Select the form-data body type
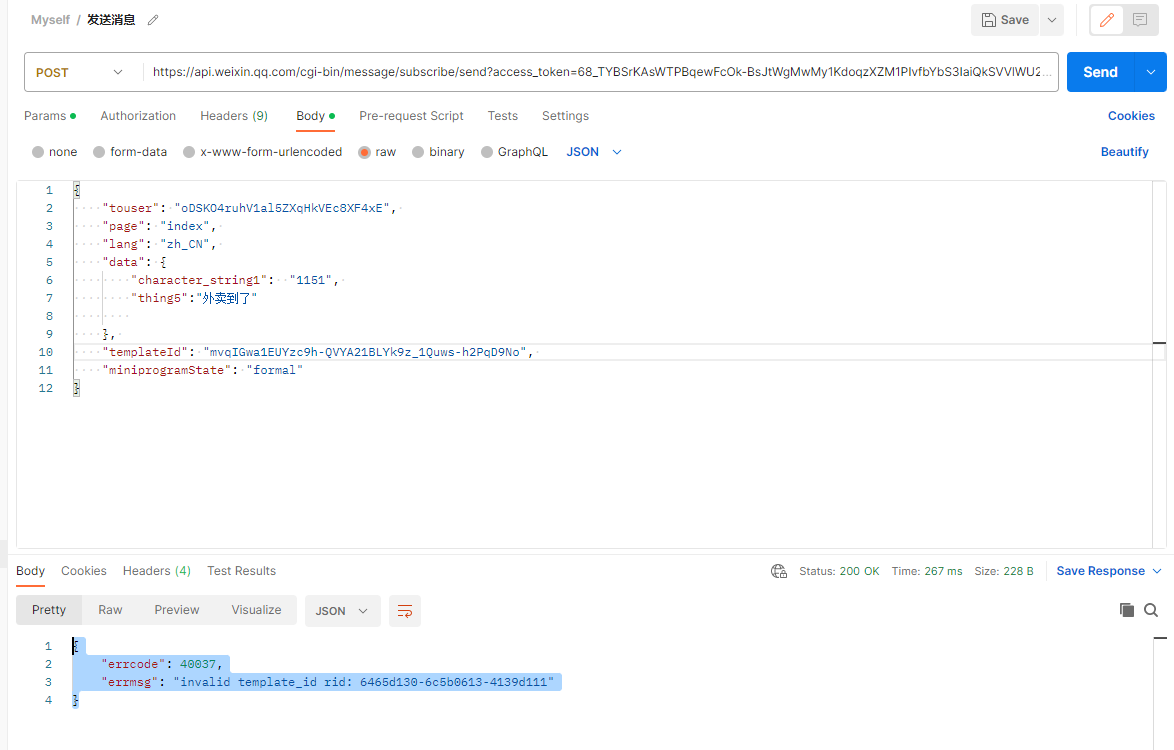1174x750 pixels. tap(130, 152)
